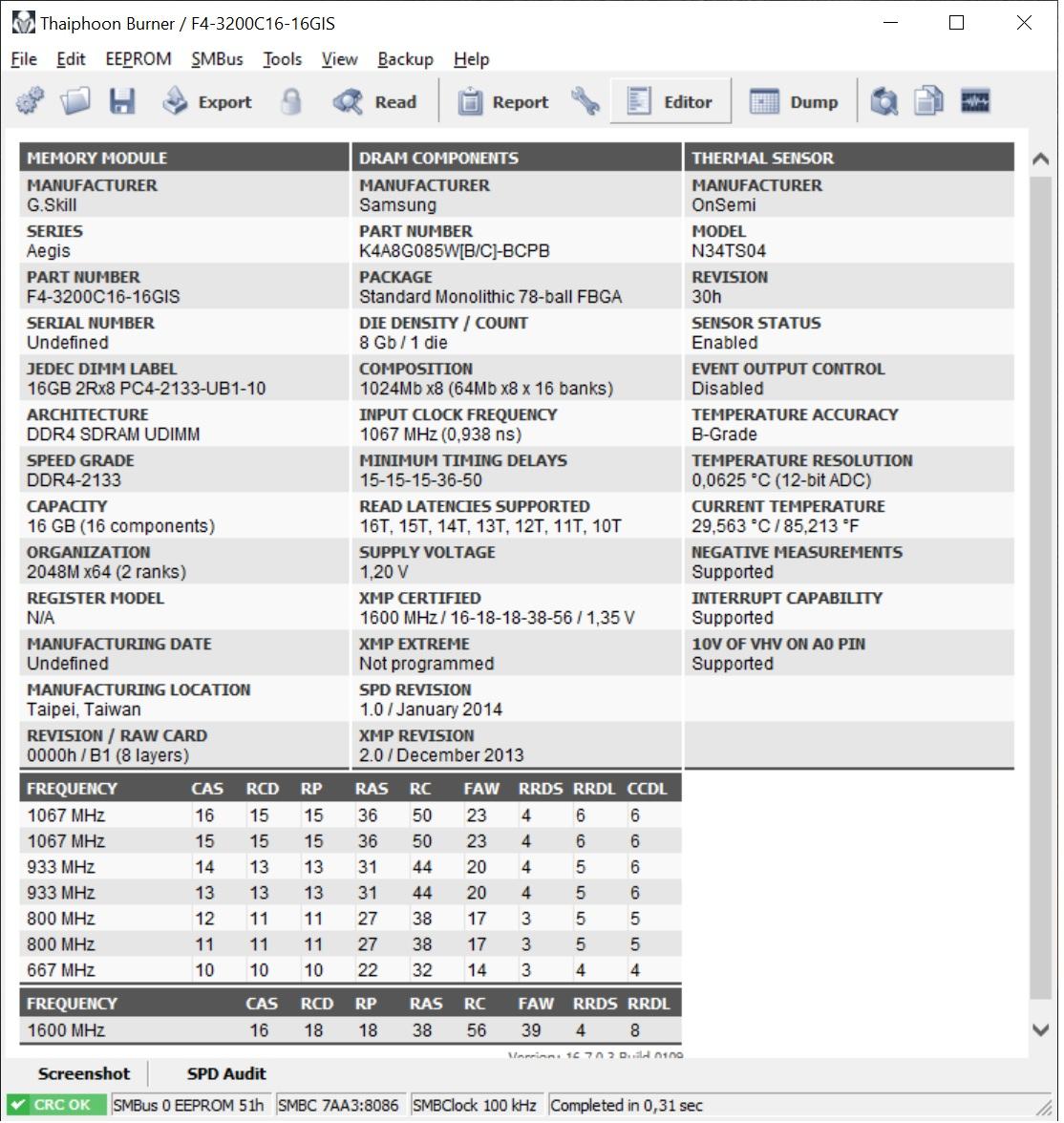Screen dimensions: 1064x1123
Task: Open the Editor view
Action: click(670, 101)
